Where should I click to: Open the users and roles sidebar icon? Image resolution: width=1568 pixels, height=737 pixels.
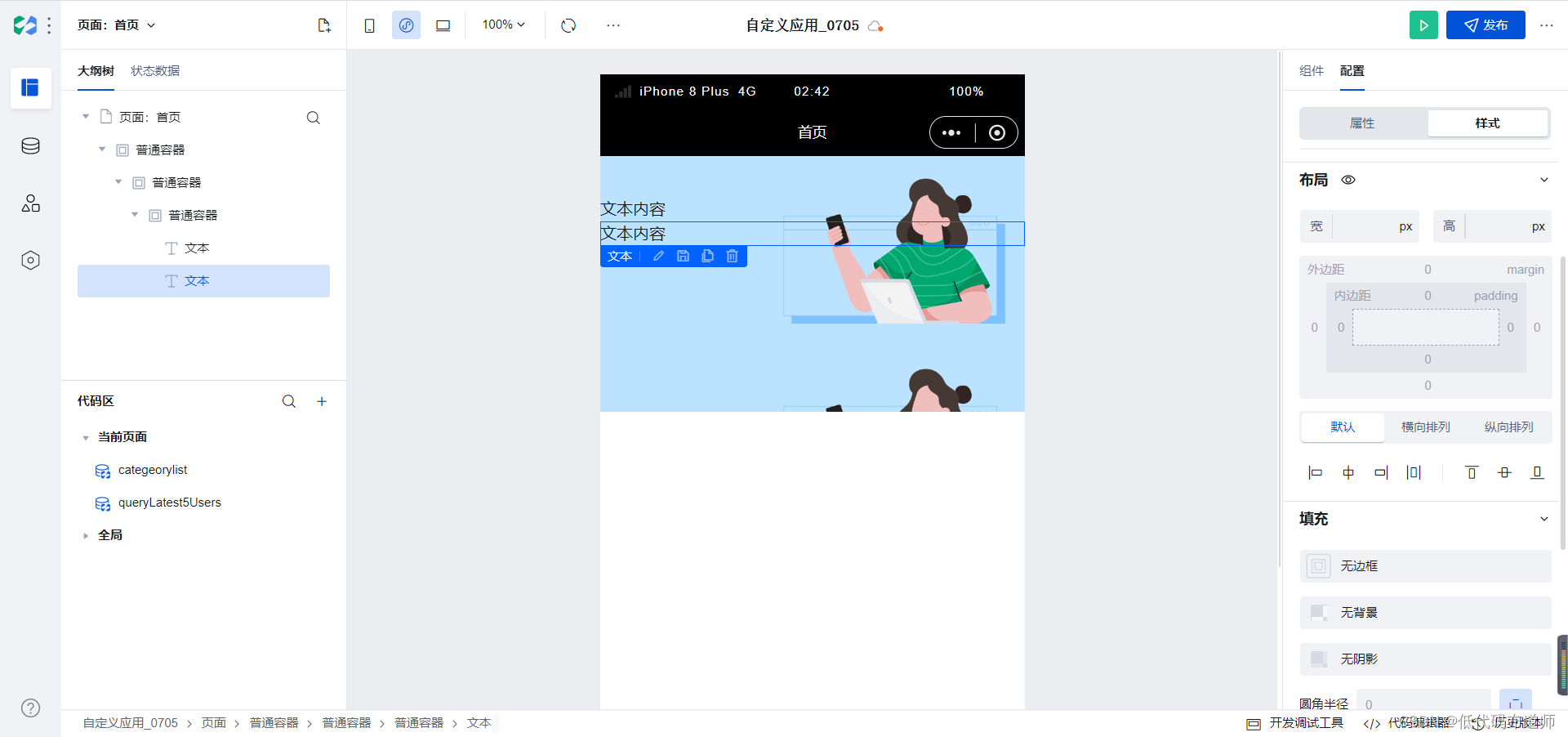click(30, 203)
